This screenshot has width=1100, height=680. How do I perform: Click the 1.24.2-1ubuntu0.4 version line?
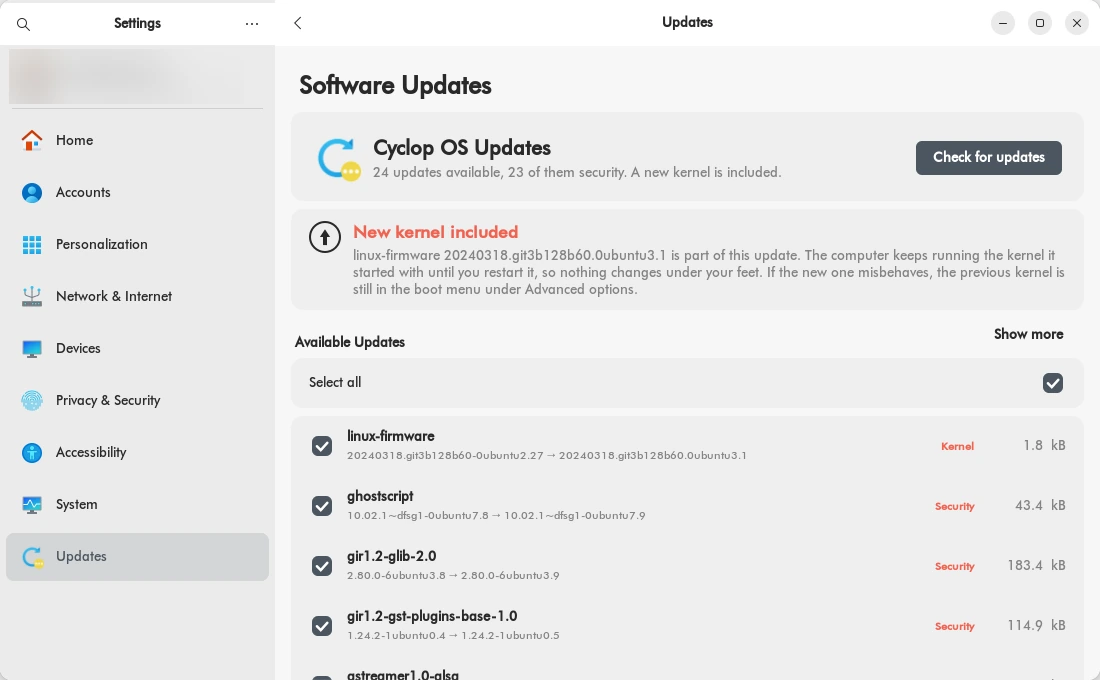453,636
